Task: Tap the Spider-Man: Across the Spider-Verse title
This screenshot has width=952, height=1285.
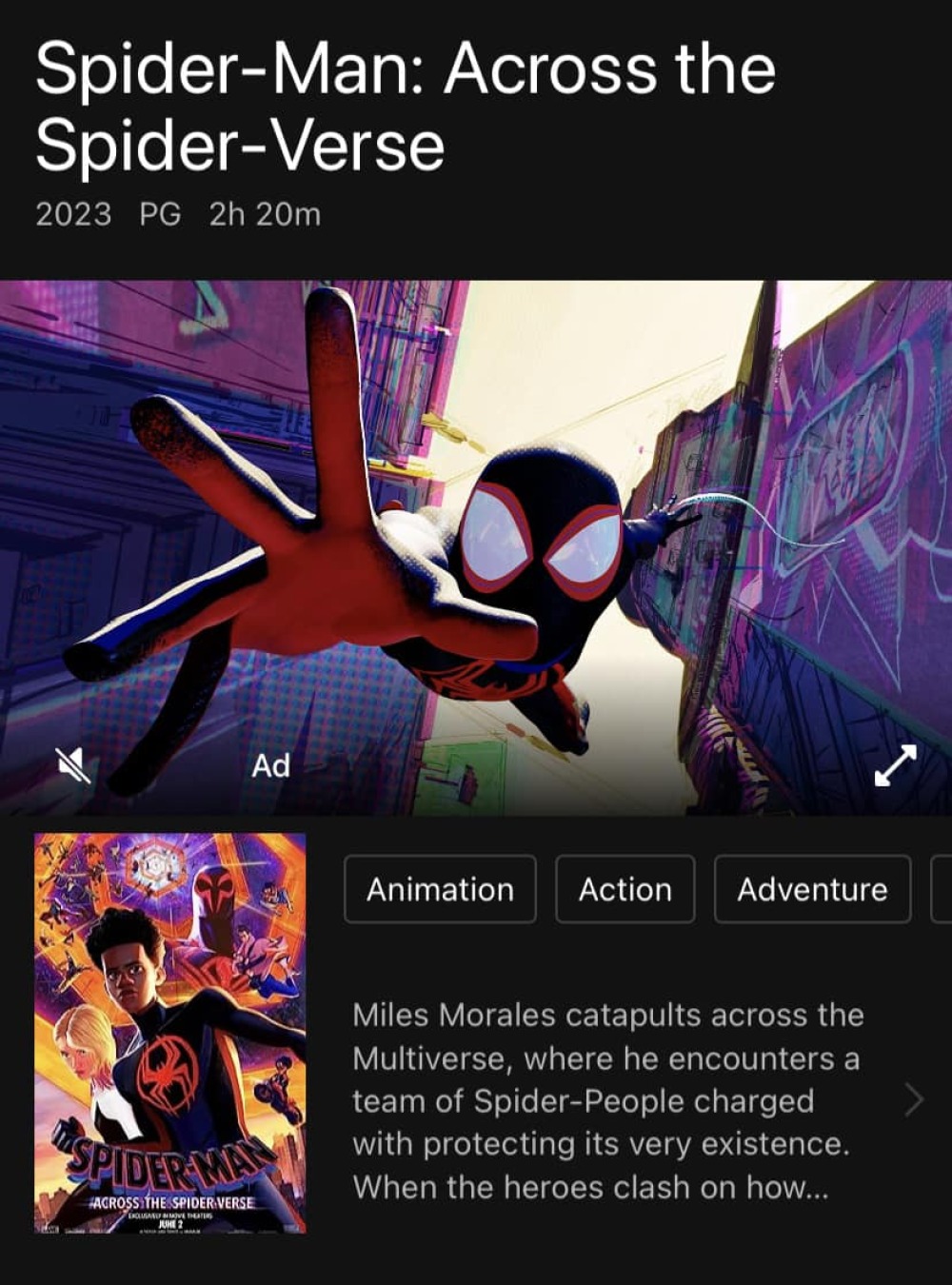Action: click(406, 107)
